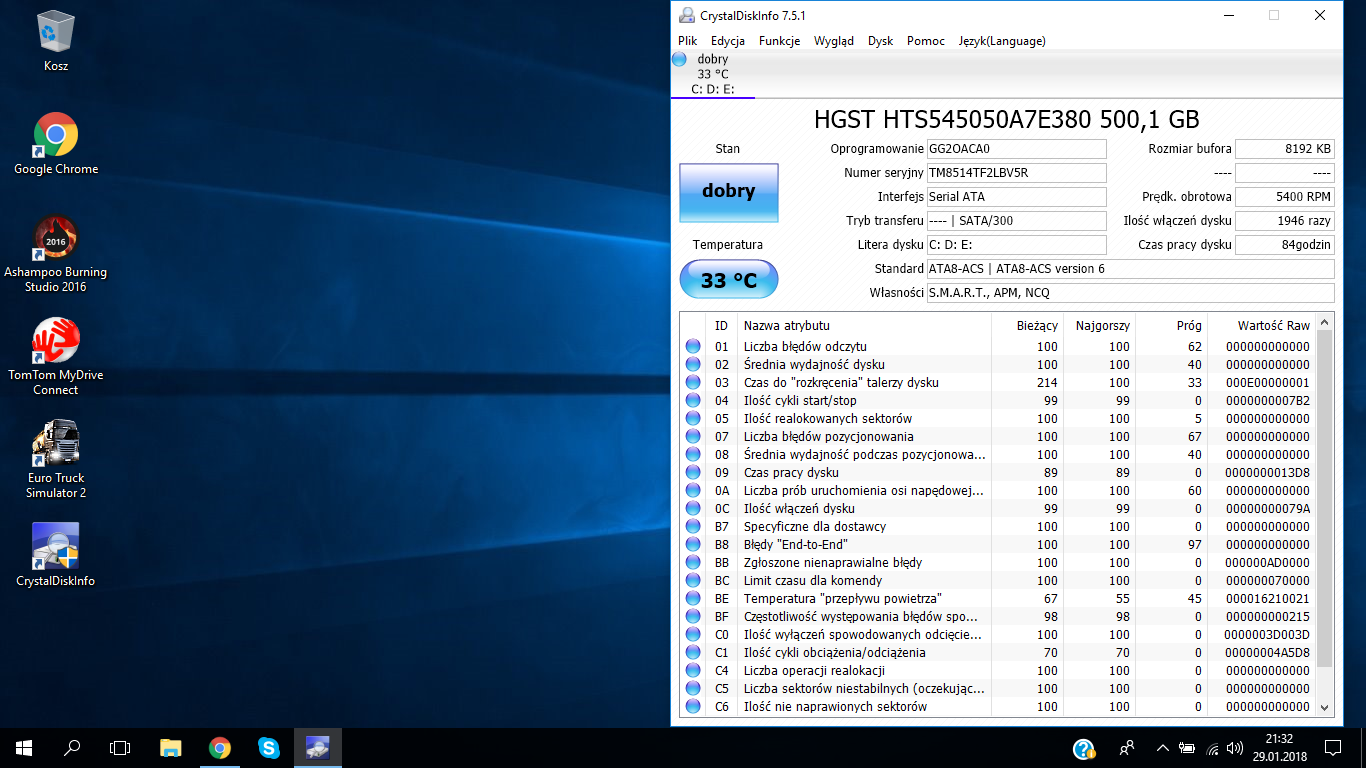Click the 'Bieżący' column header
1366x768 pixels.
1027,325
